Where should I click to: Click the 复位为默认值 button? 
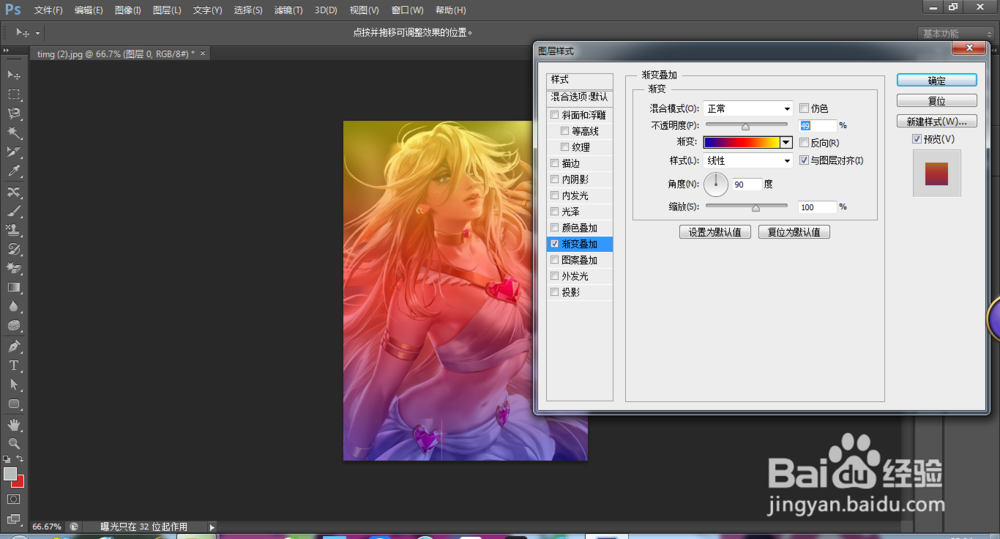coord(793,232)
